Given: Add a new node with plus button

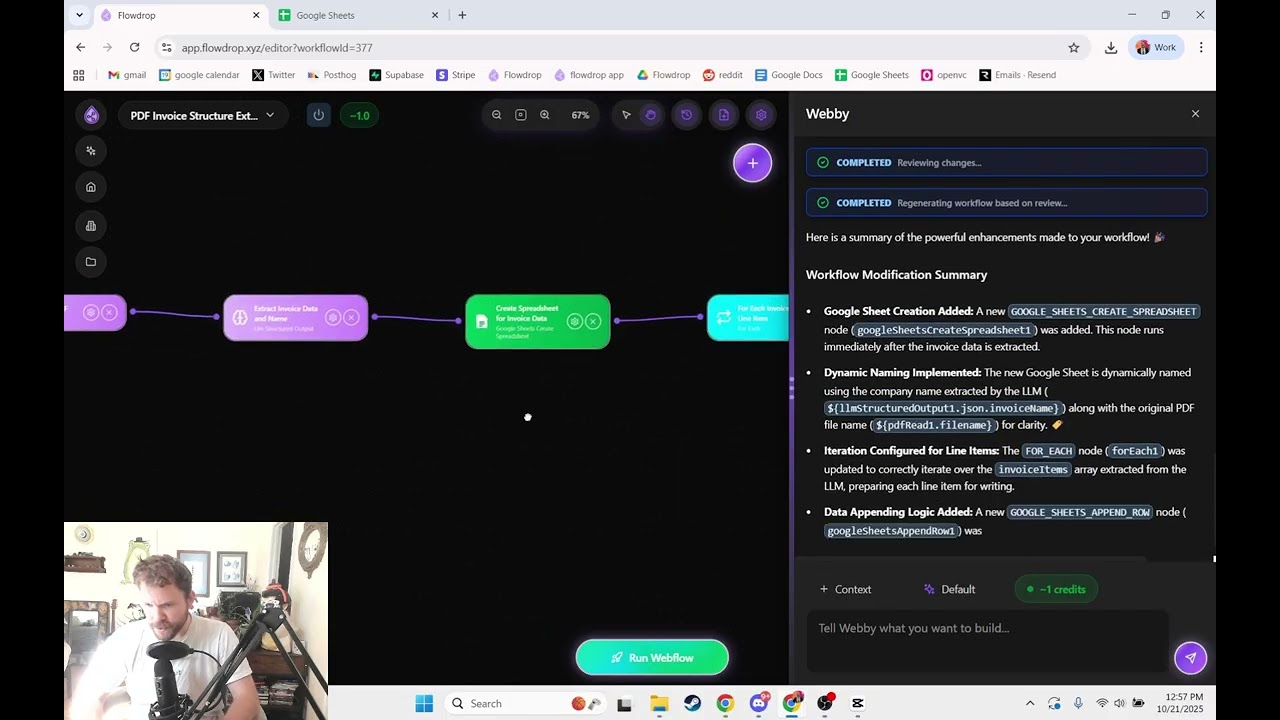Looking at the screenshot, I should coord(752,163).
